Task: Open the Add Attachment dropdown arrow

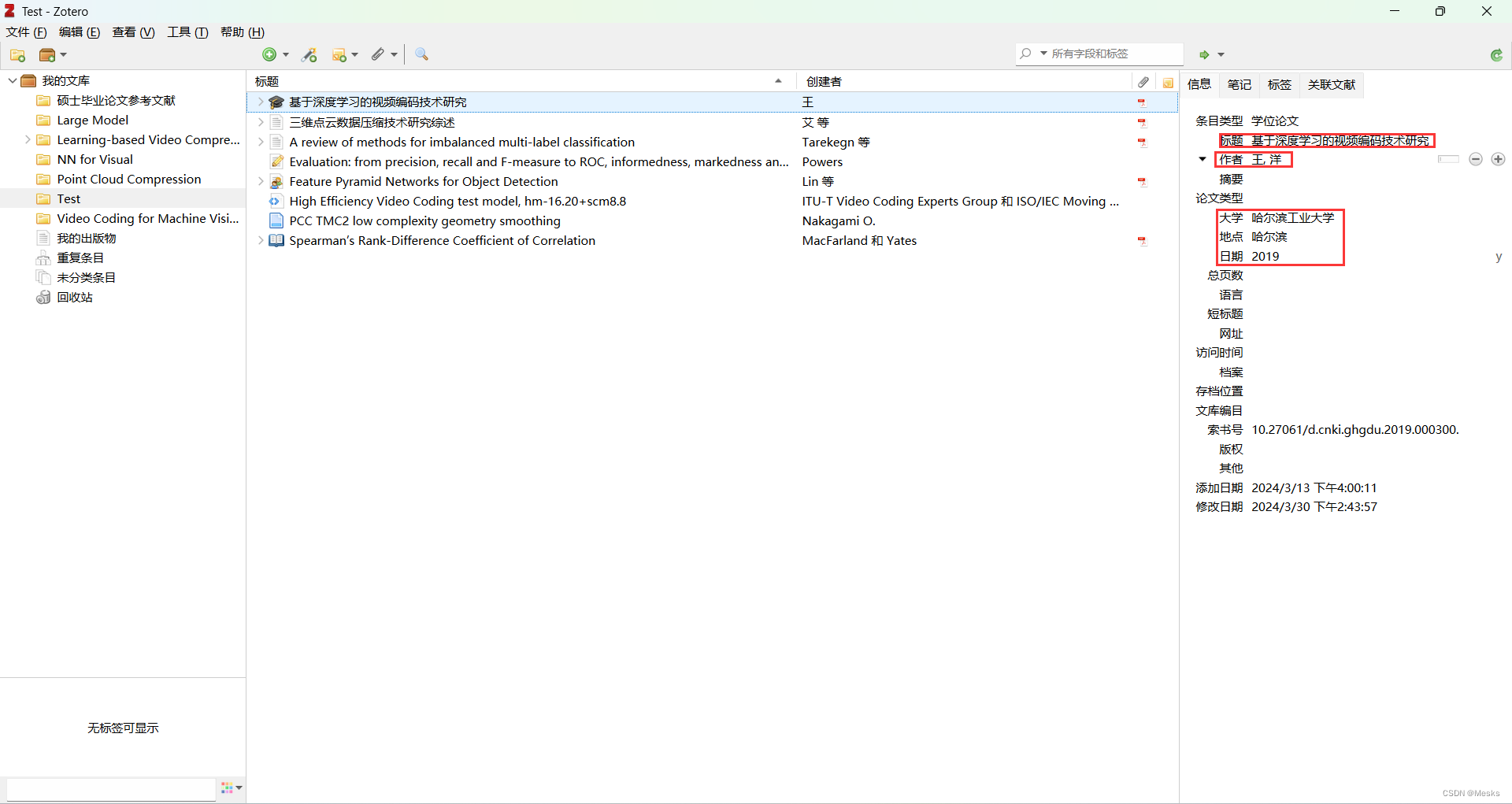Action: [x=394, y=54]
